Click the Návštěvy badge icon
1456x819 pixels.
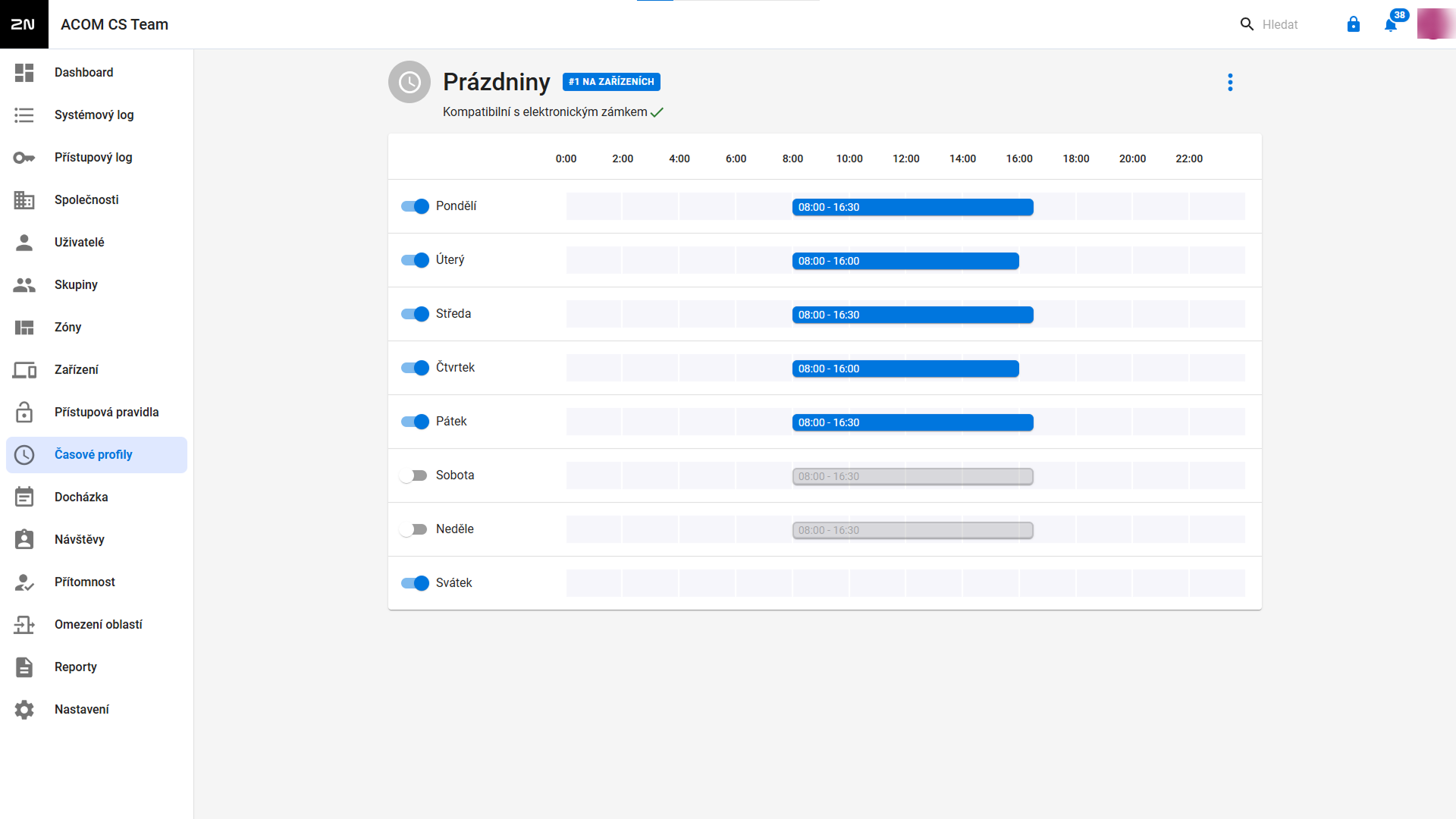[x=24, y=540]
